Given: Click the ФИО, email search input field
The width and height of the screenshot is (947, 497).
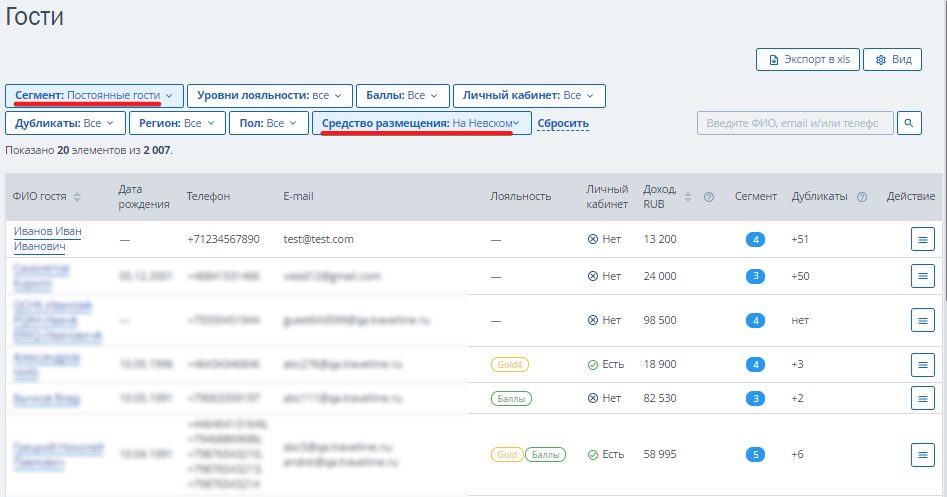Looking at the screenshot, I should [x=795, y=123].
